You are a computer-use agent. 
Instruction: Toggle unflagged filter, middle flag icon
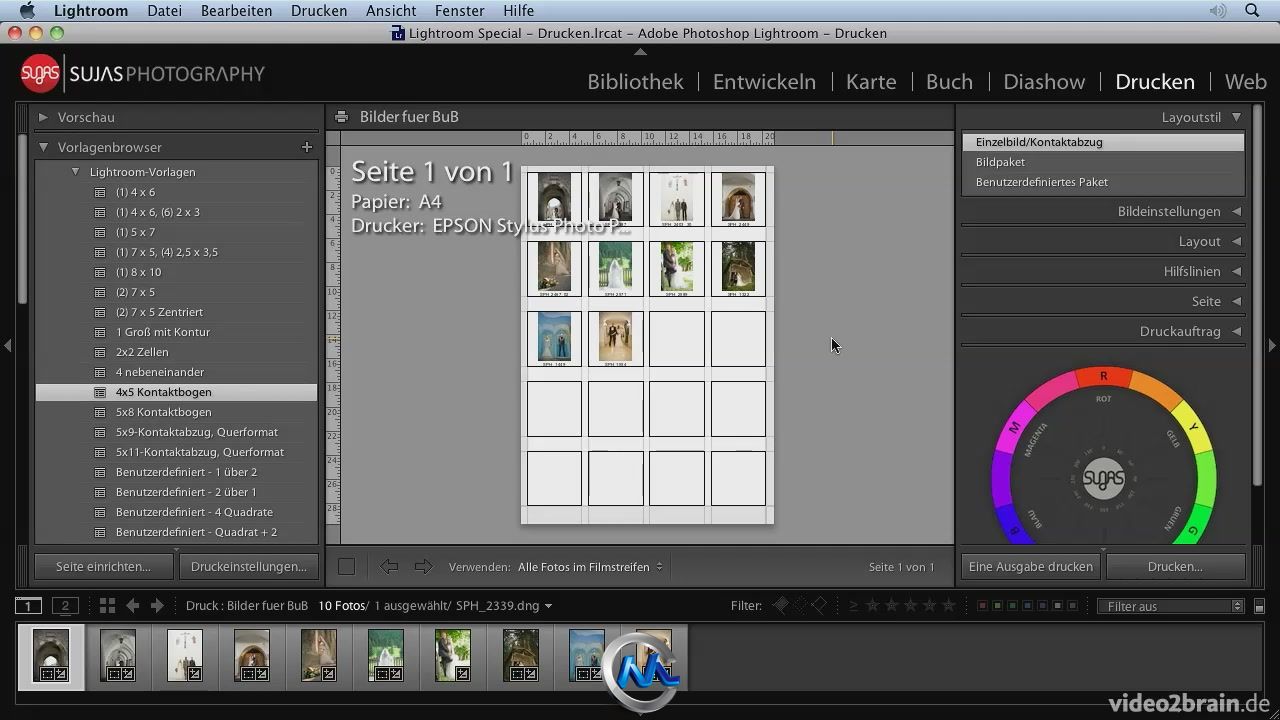(x=800, y=605)
